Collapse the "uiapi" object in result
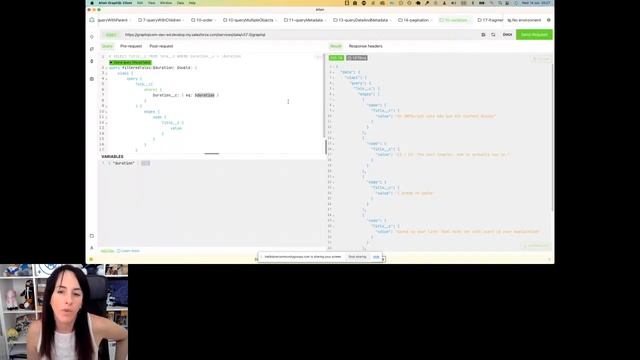This screenshot has width=640, height=360. point(333,78)
